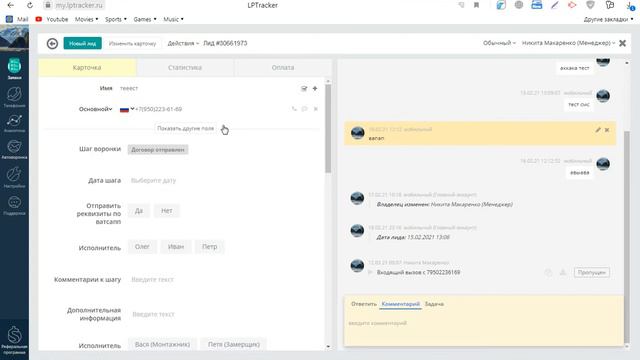Go back in browser history
Screen dimensions: 640x360
pos(11,5)
